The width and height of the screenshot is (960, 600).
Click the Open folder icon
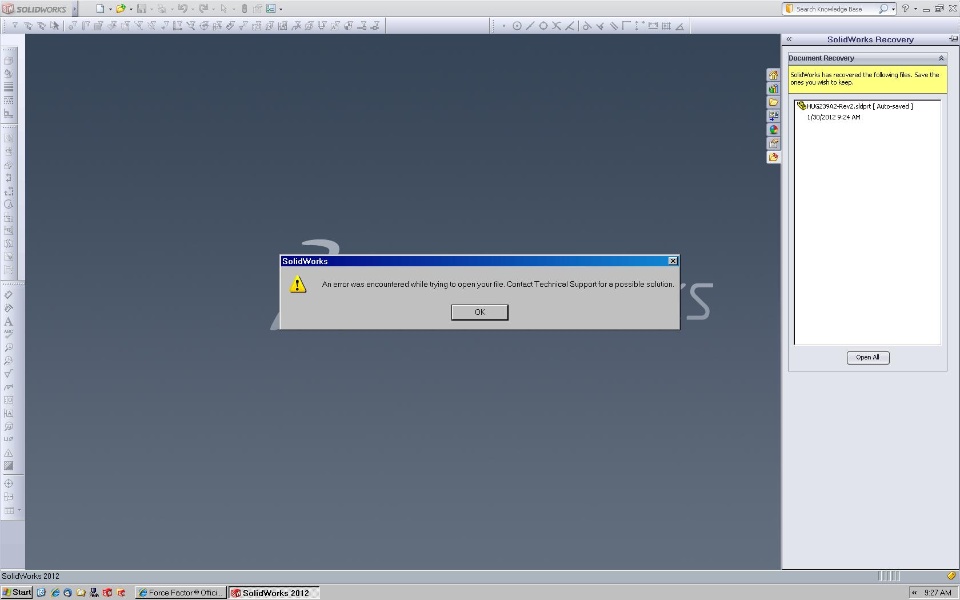pos(121,9)
